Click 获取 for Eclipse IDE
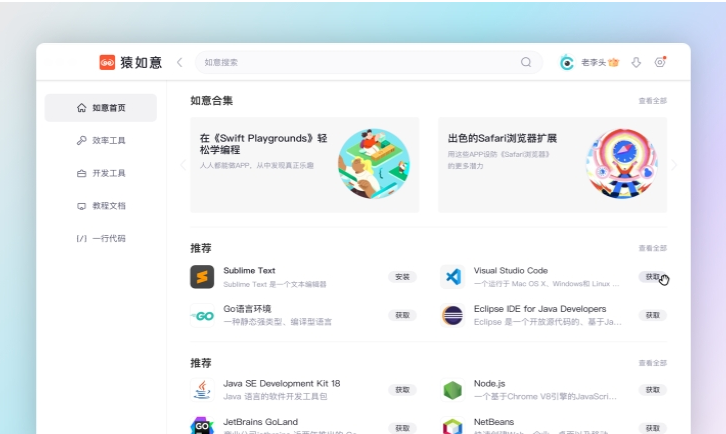The height and width of the screenshot is (434, 726). tap(652, 315)
